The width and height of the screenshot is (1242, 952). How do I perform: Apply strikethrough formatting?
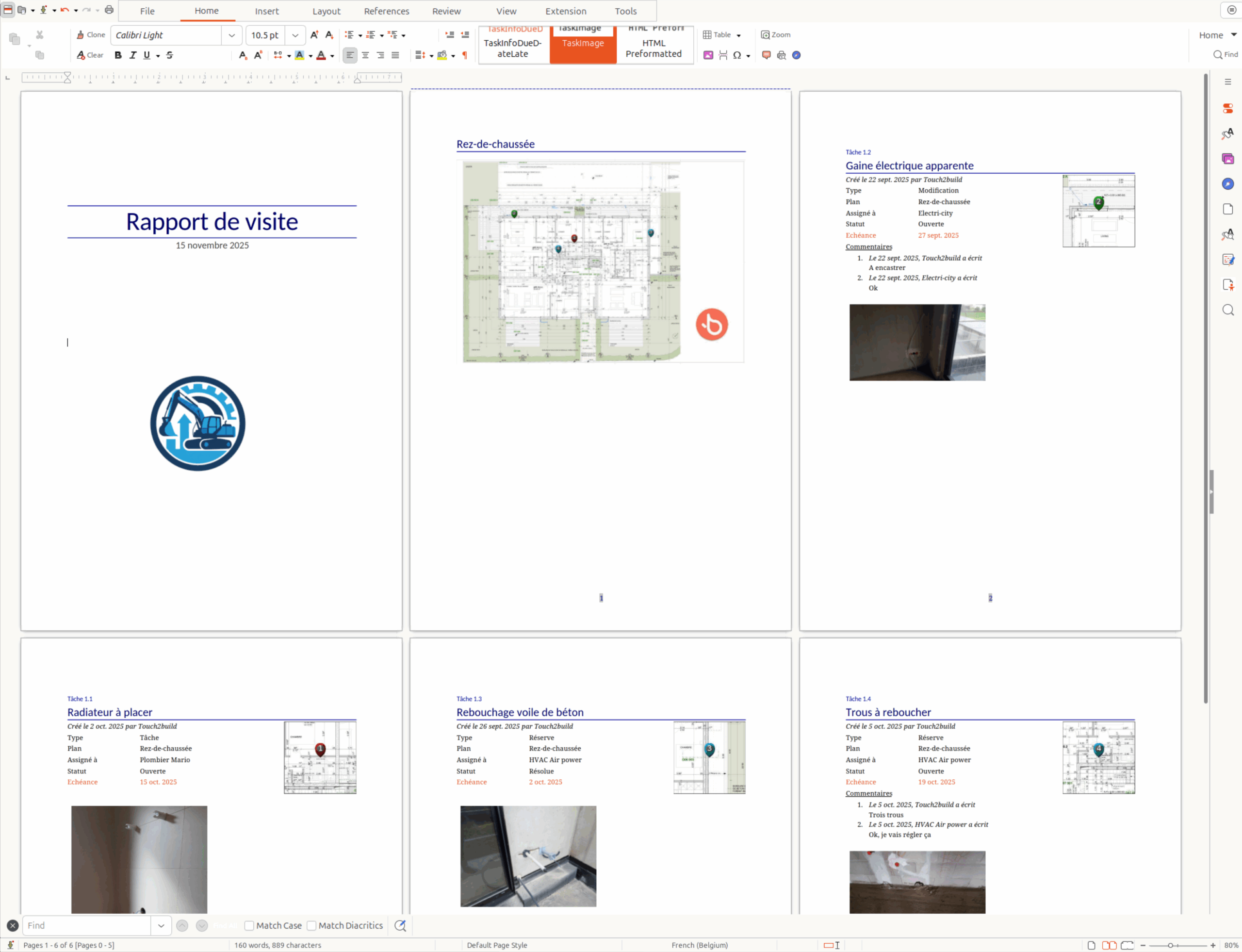click(169, 55)
